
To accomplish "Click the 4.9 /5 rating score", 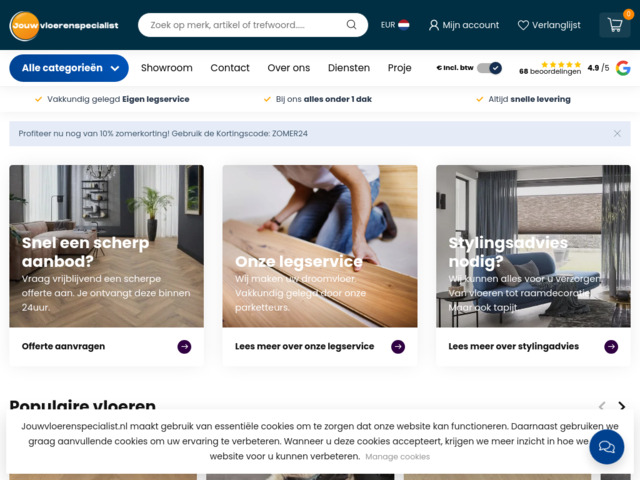I will (598, 68).
